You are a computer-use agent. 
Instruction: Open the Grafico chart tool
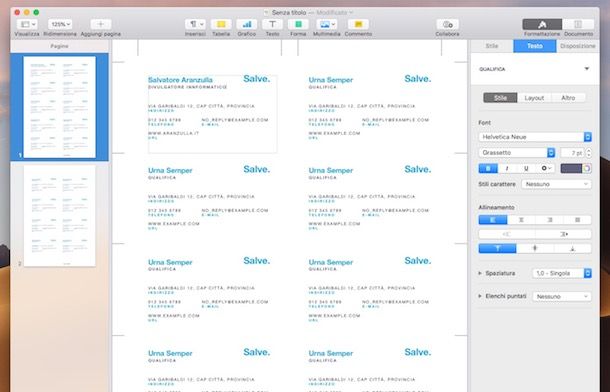click(x=247, y=24)
